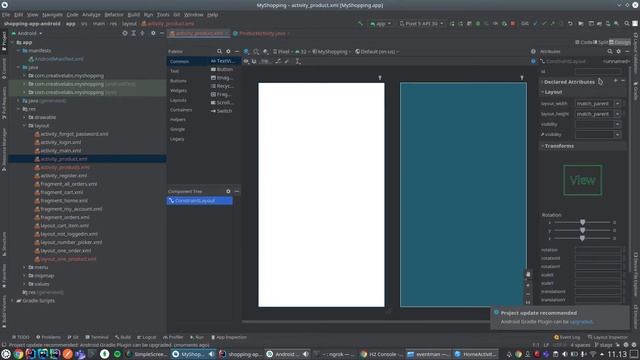Expand the menu folder in res
The width and height of the screenshot is (640, 360).
24,267
